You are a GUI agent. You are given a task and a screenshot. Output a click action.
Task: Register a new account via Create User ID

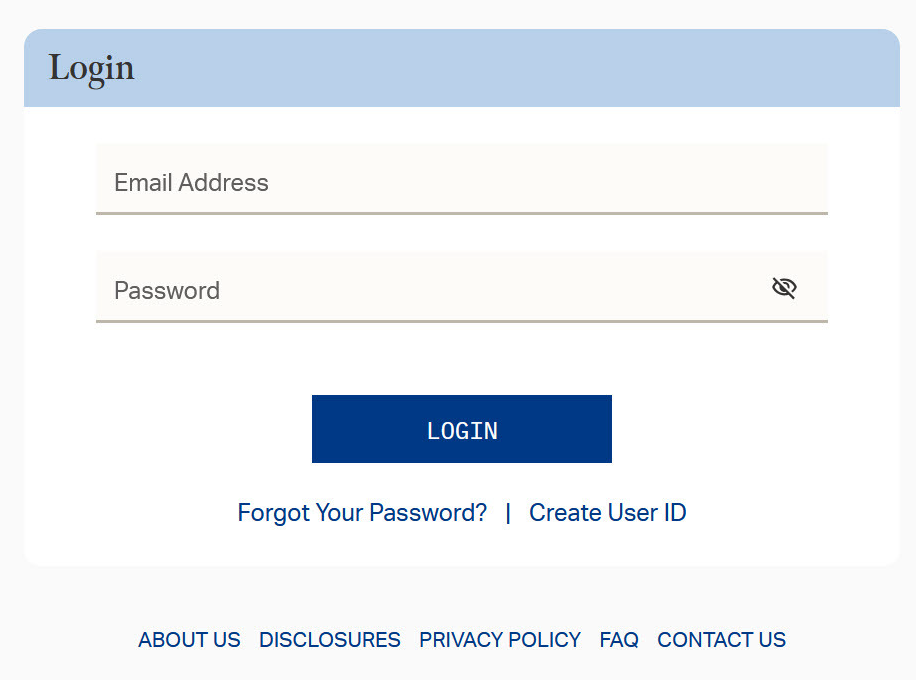607,513
